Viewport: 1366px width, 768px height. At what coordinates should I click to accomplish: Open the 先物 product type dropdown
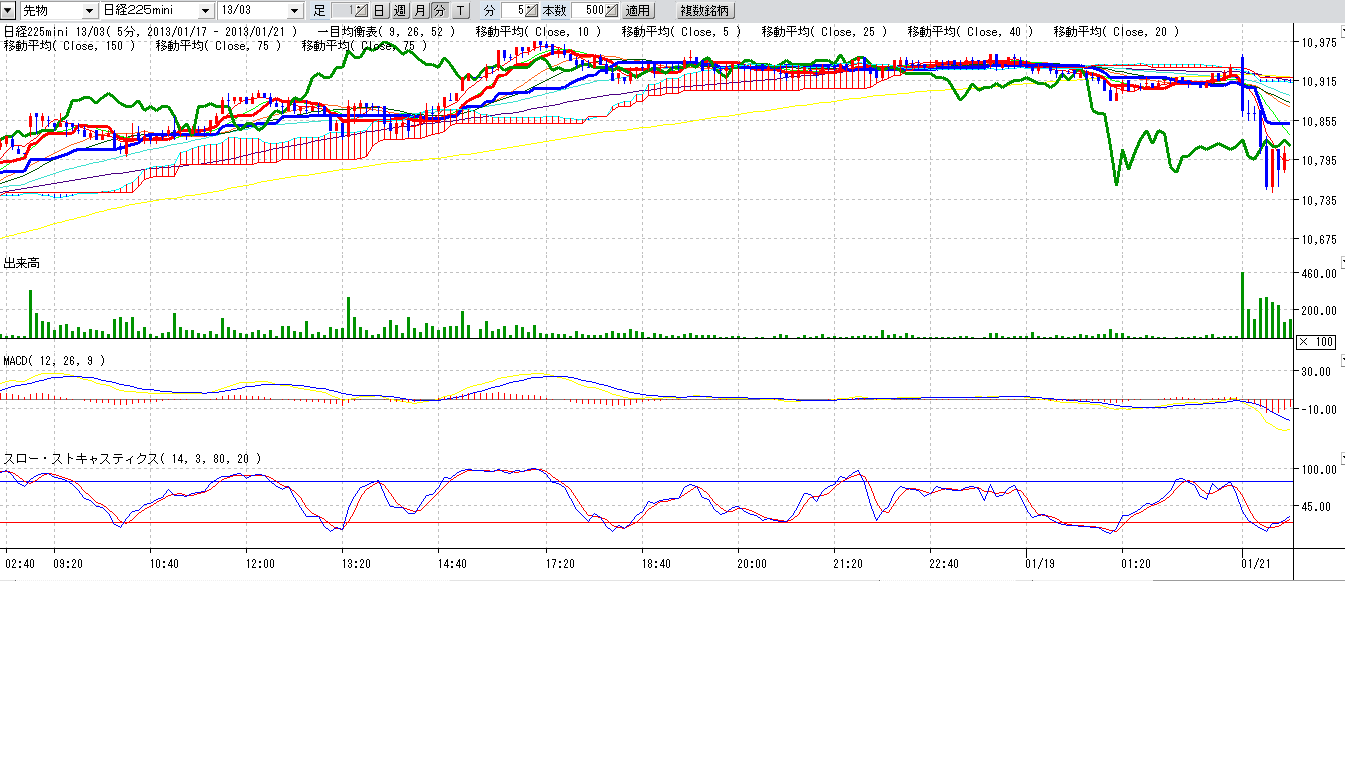pos(90,10)
